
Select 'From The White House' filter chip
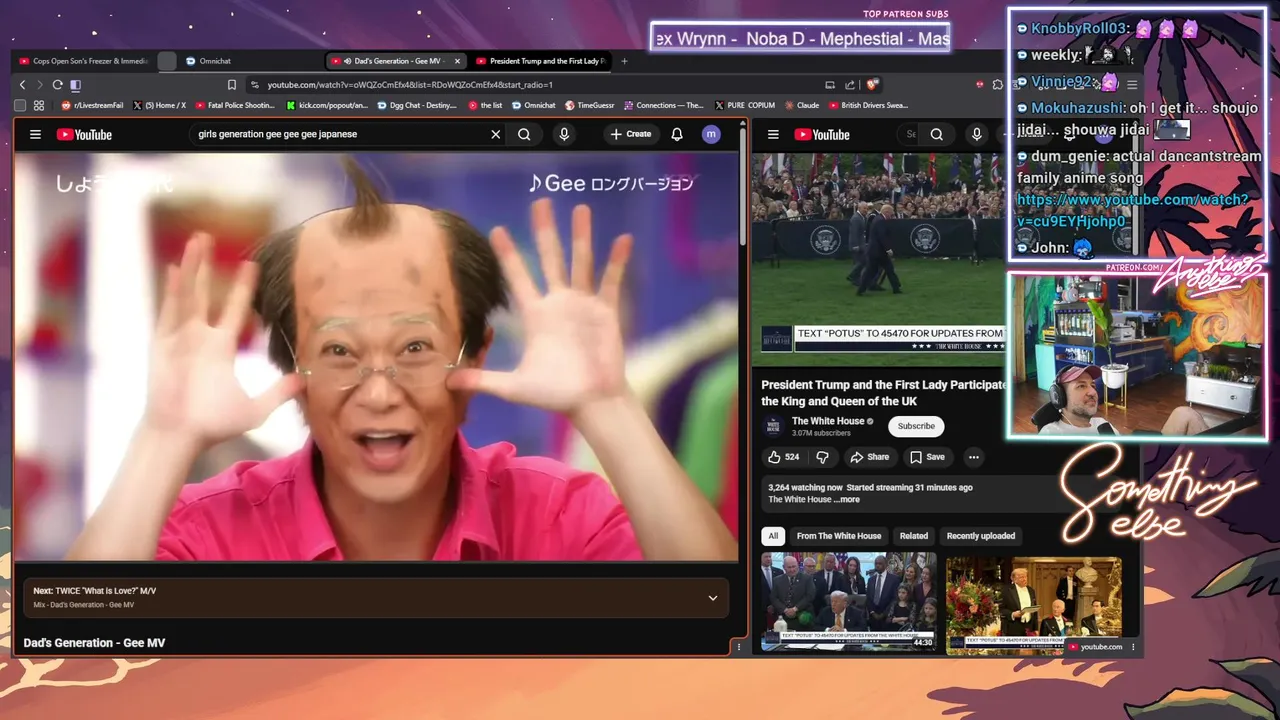coord(839,536)
